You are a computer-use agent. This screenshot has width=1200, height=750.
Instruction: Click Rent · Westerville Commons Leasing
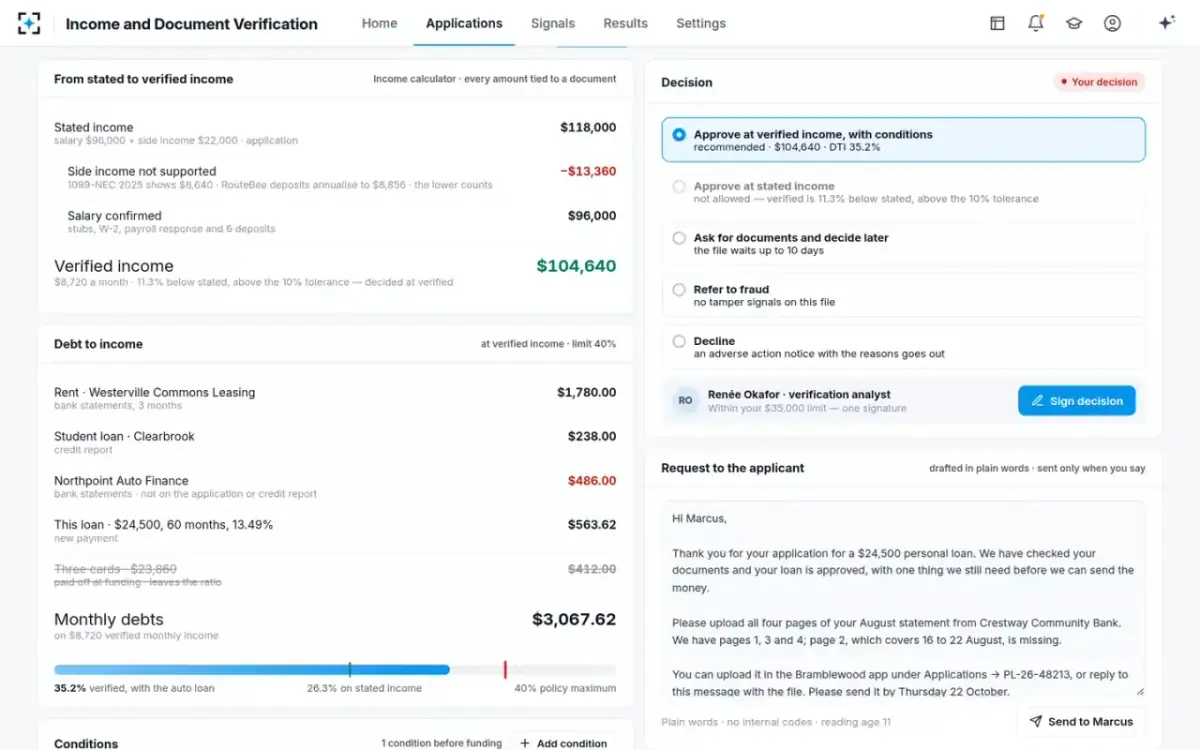tap(155, 392)
